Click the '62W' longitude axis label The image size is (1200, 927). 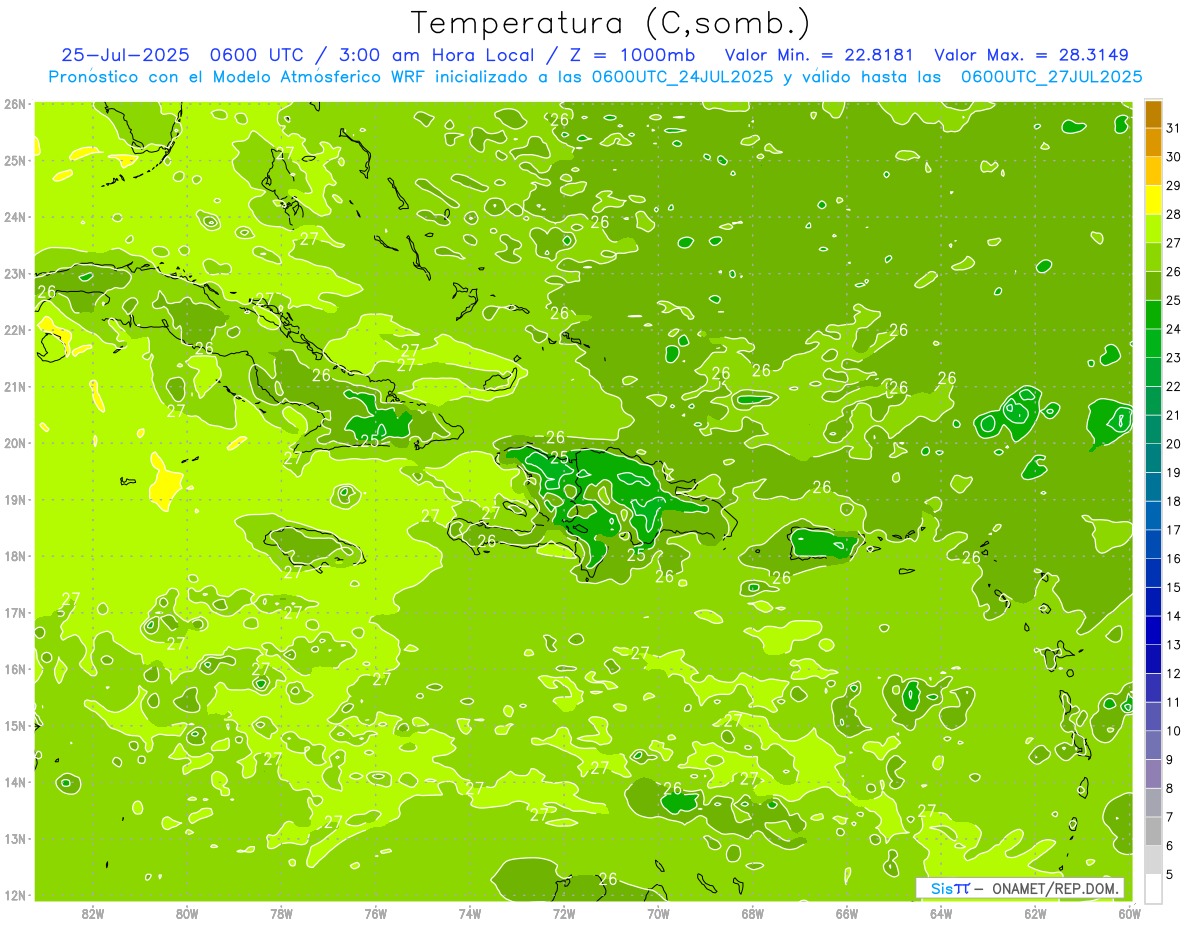pyautogui.click(x=1035, y=913)
